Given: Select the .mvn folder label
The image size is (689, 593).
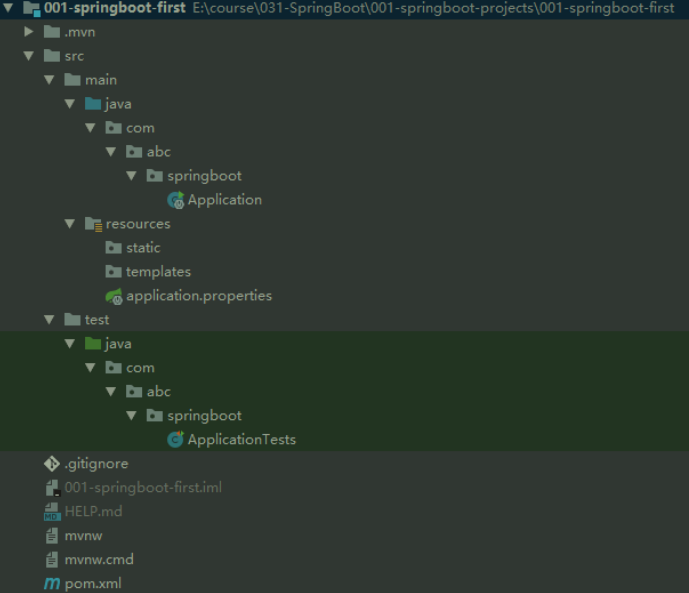Looking at the screenshot, I should 80,32.
